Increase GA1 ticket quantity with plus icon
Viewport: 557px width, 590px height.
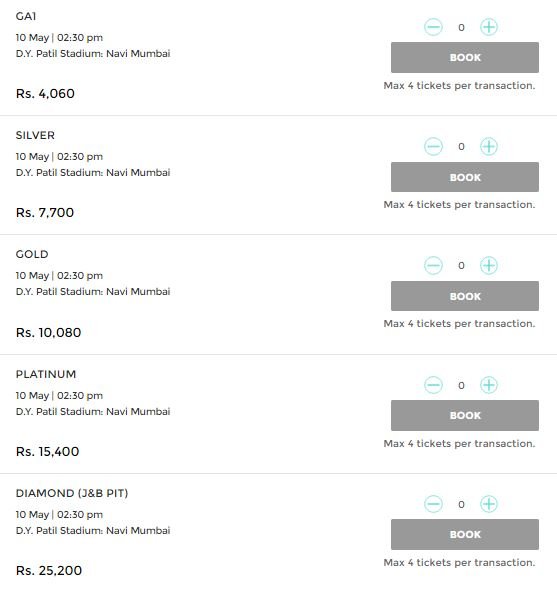click(x=489, y=27)
